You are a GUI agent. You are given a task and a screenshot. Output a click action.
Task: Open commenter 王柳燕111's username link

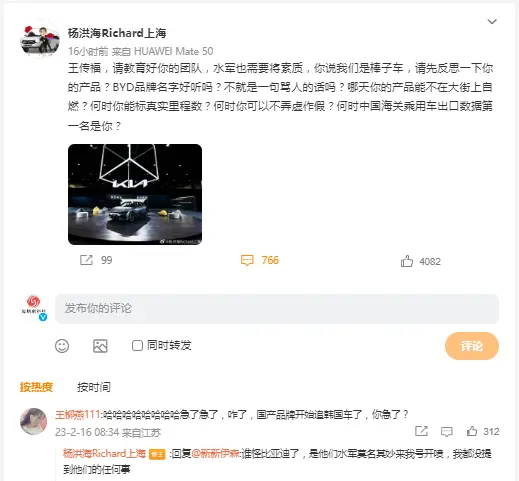(x=78, y=415)
